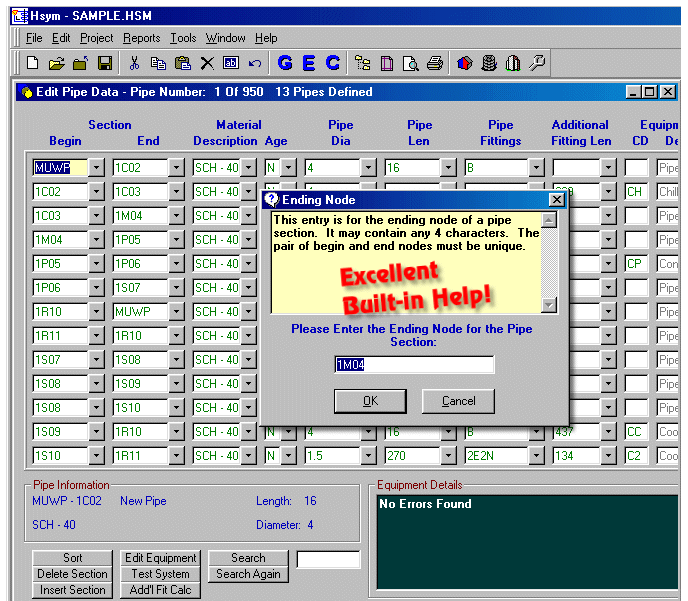688x601 pixels.
Task: Click the stacked coil equipment icon
Action: tap(489, 63)
